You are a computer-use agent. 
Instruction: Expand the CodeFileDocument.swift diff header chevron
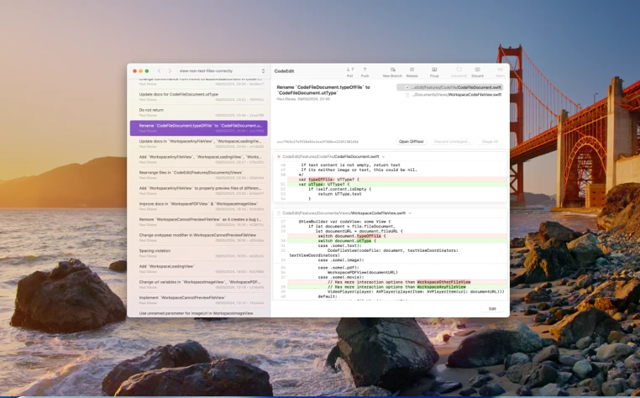point(383,157)
